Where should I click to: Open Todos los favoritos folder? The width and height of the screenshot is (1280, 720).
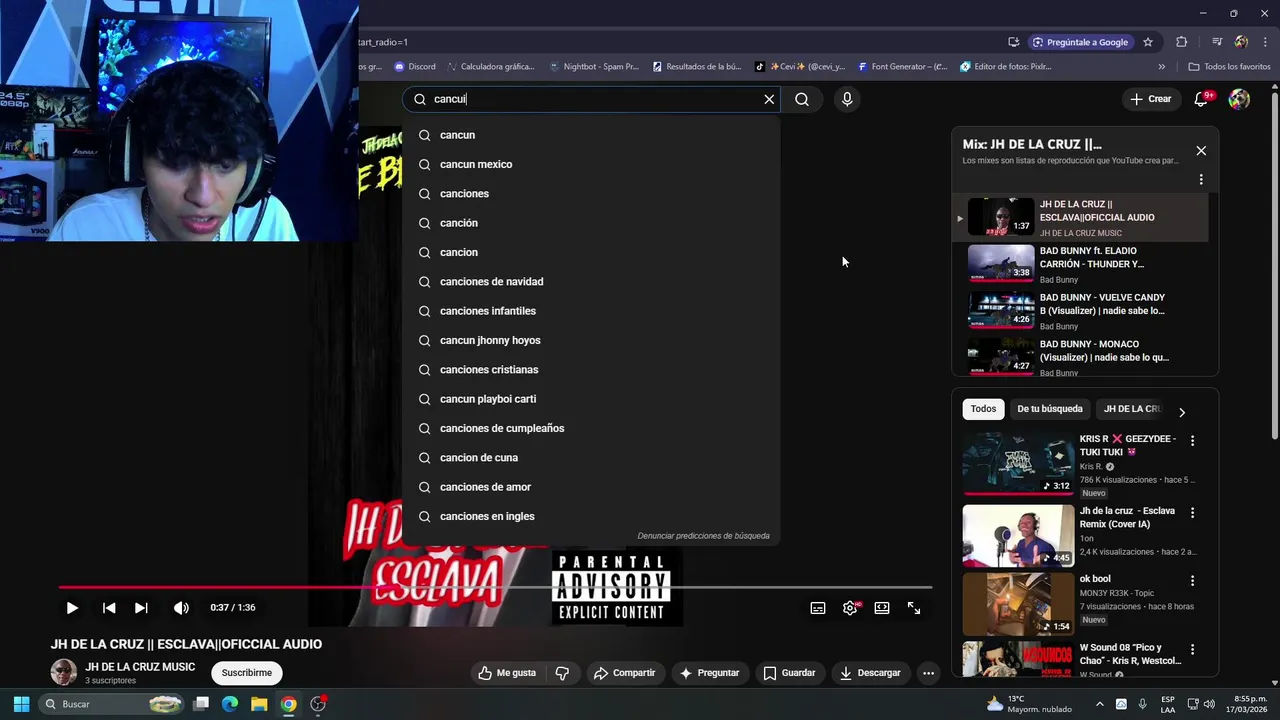click(x=1229, y=67)
